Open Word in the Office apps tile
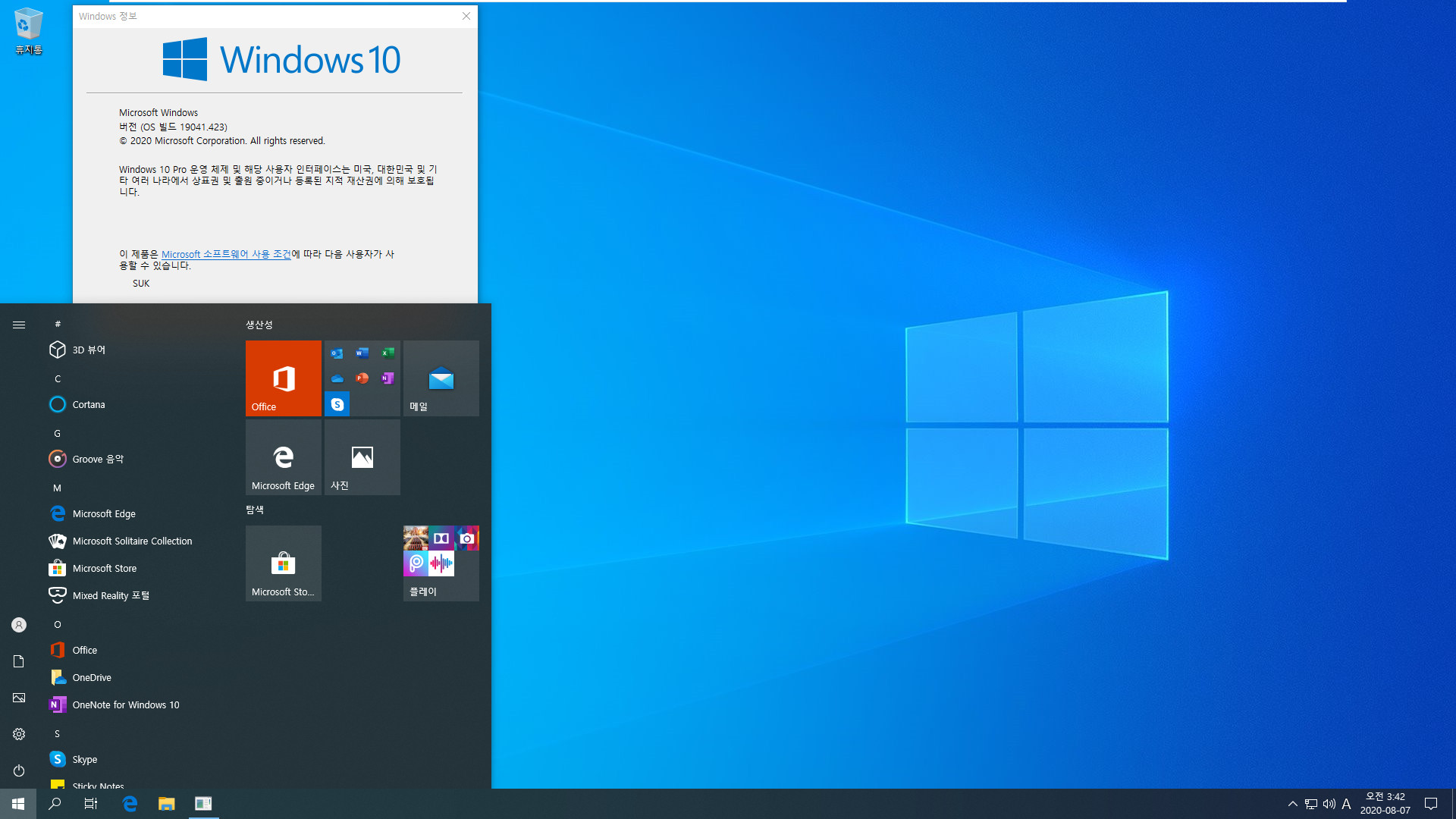 pos(362,353)
